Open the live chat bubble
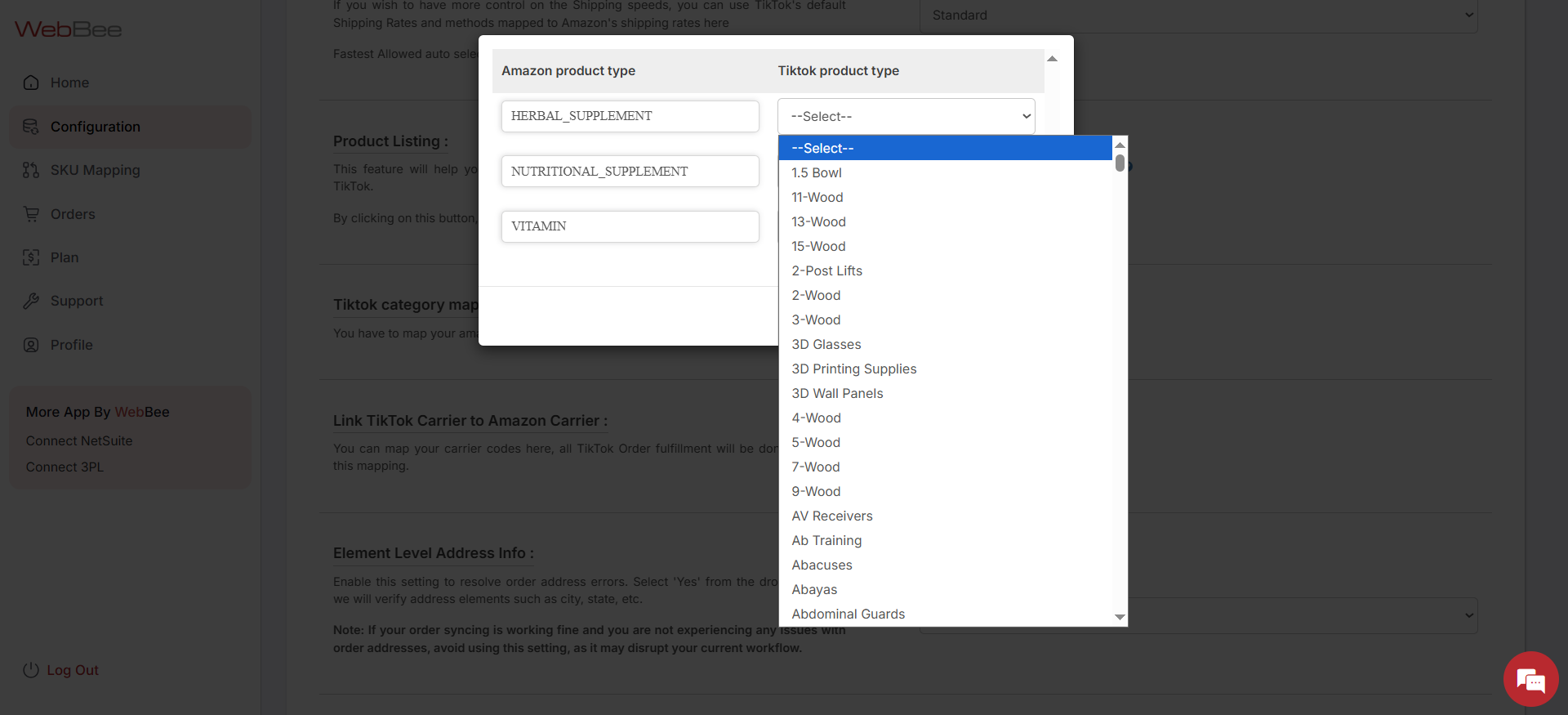 coord(1530,679)
